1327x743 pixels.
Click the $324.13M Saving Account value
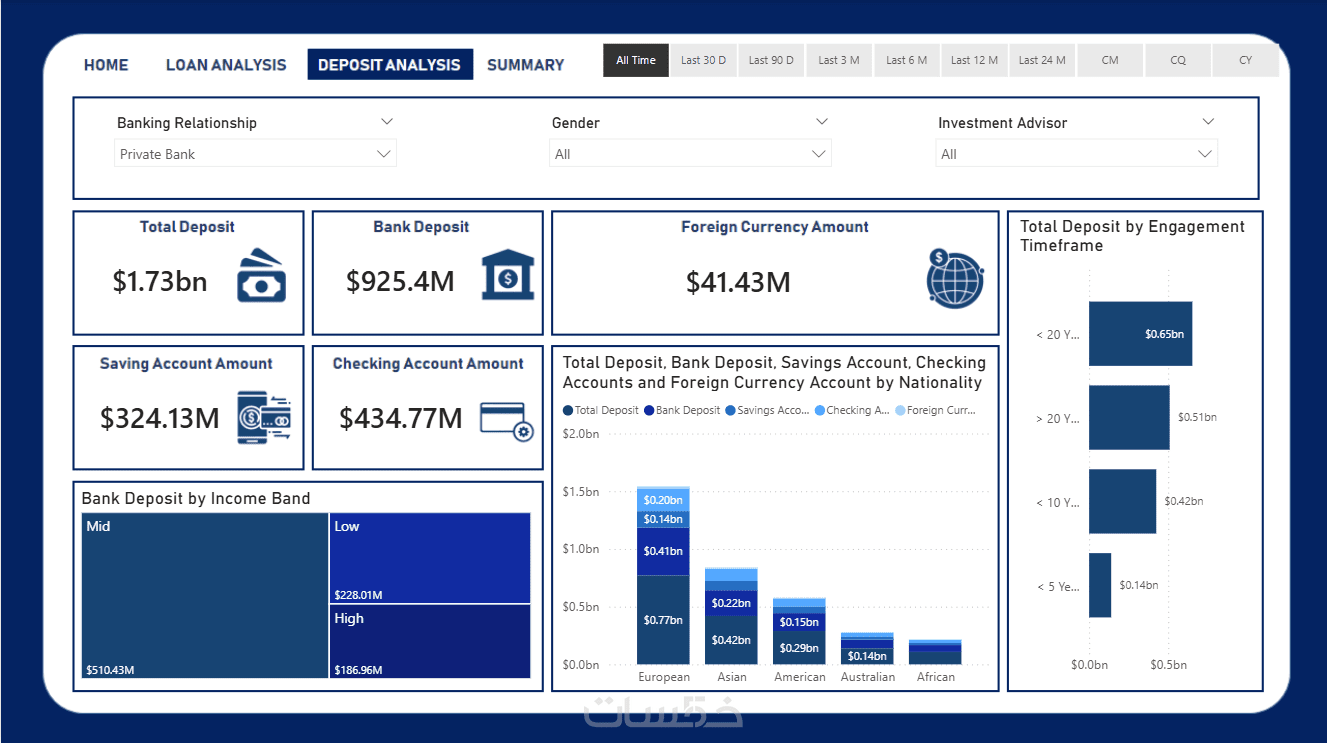[x=160, y=418]
